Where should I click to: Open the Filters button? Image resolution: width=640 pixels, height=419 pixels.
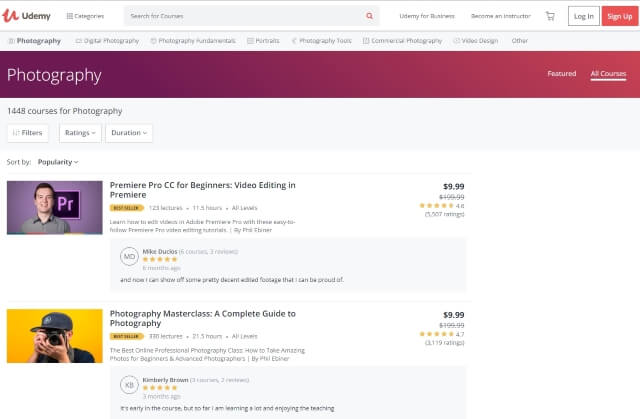tap(28, 133)
